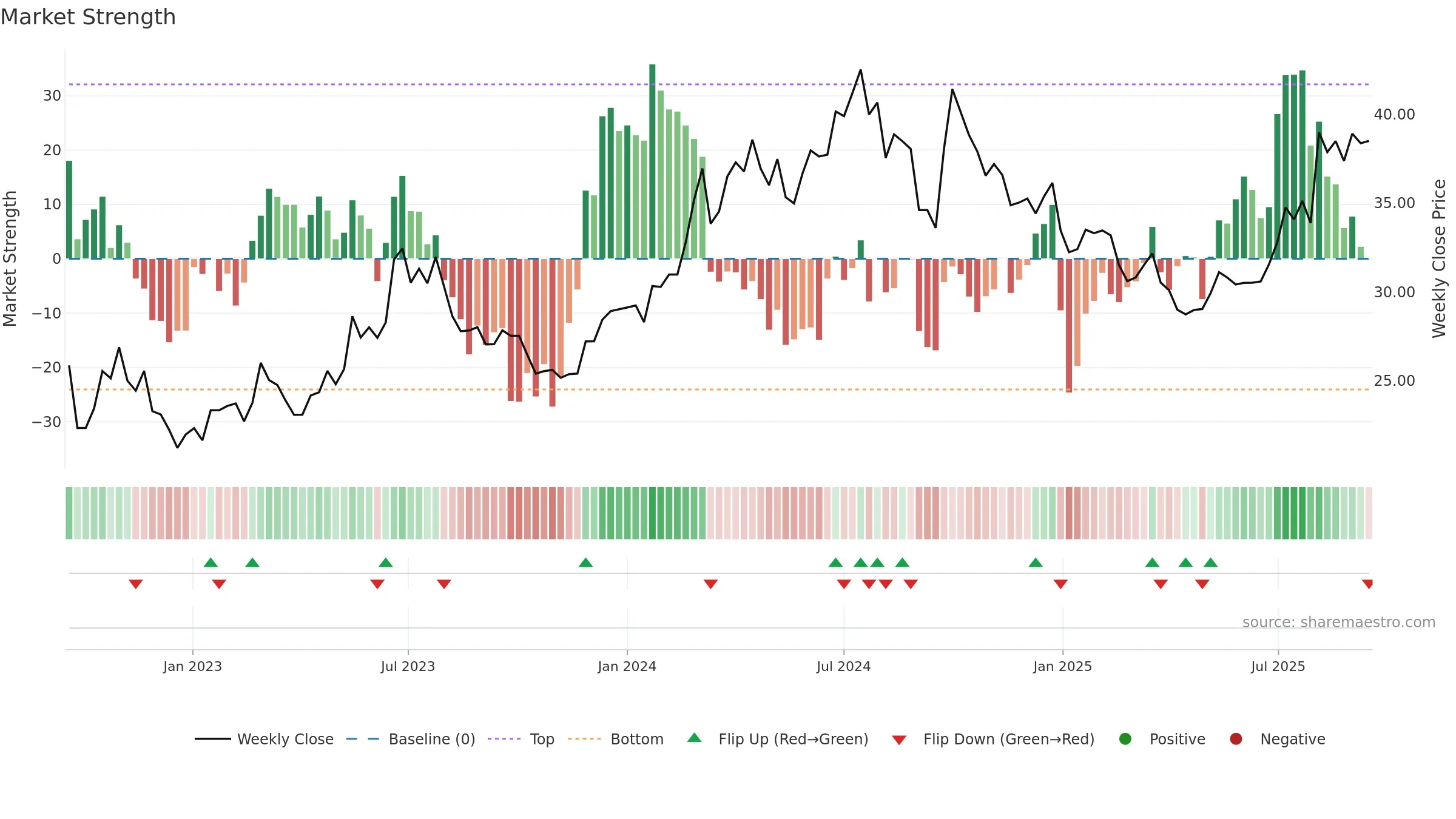
Task: Click the deepest red bar after Jan 2025
Action: [x=1069, y=325]
